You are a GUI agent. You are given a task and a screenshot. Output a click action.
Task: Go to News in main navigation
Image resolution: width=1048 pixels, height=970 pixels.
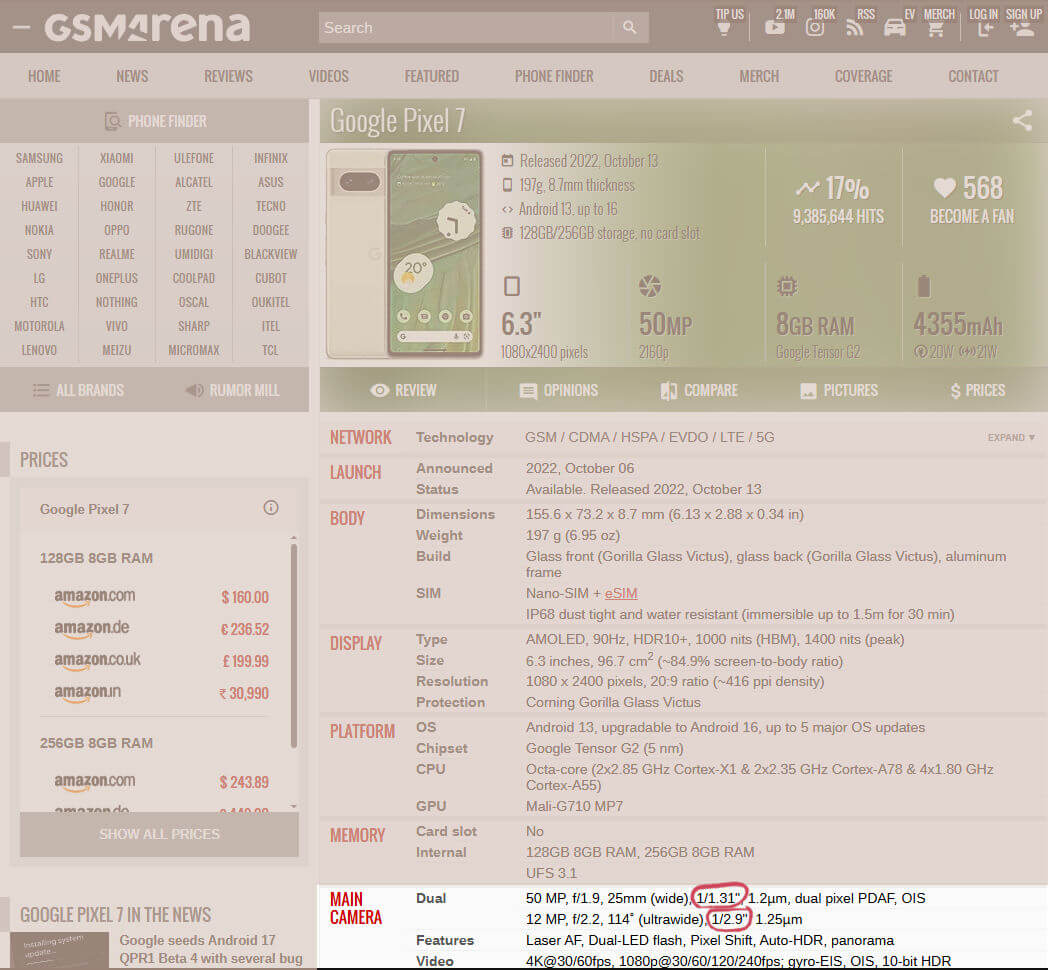[132, 76]
